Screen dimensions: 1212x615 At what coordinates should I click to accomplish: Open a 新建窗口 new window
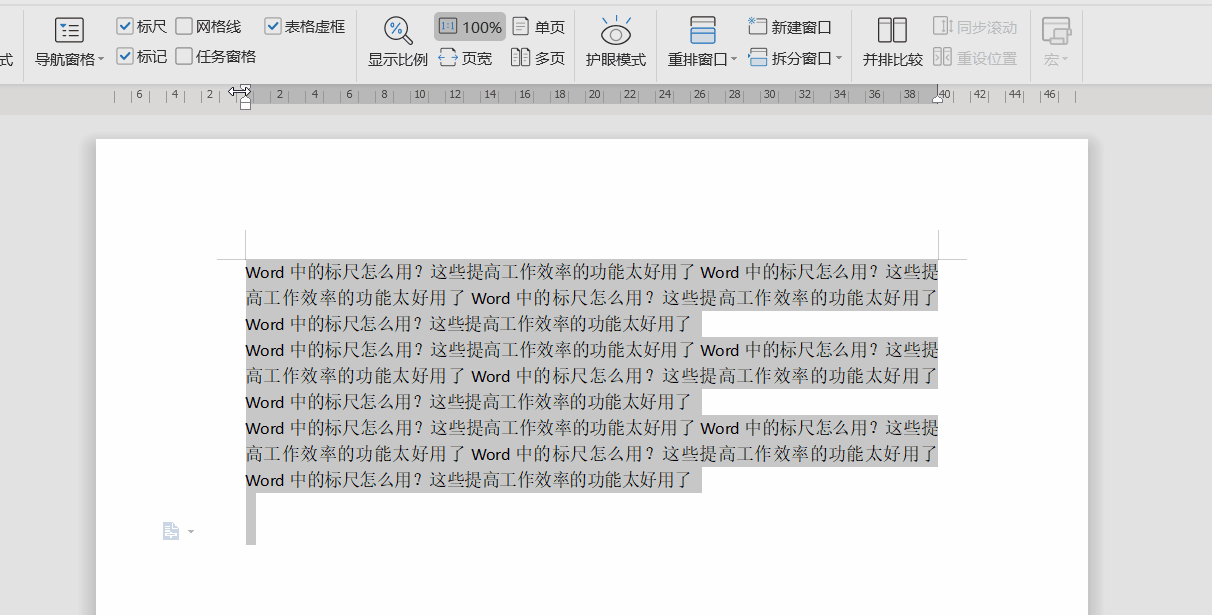click(x=790, y=27)
